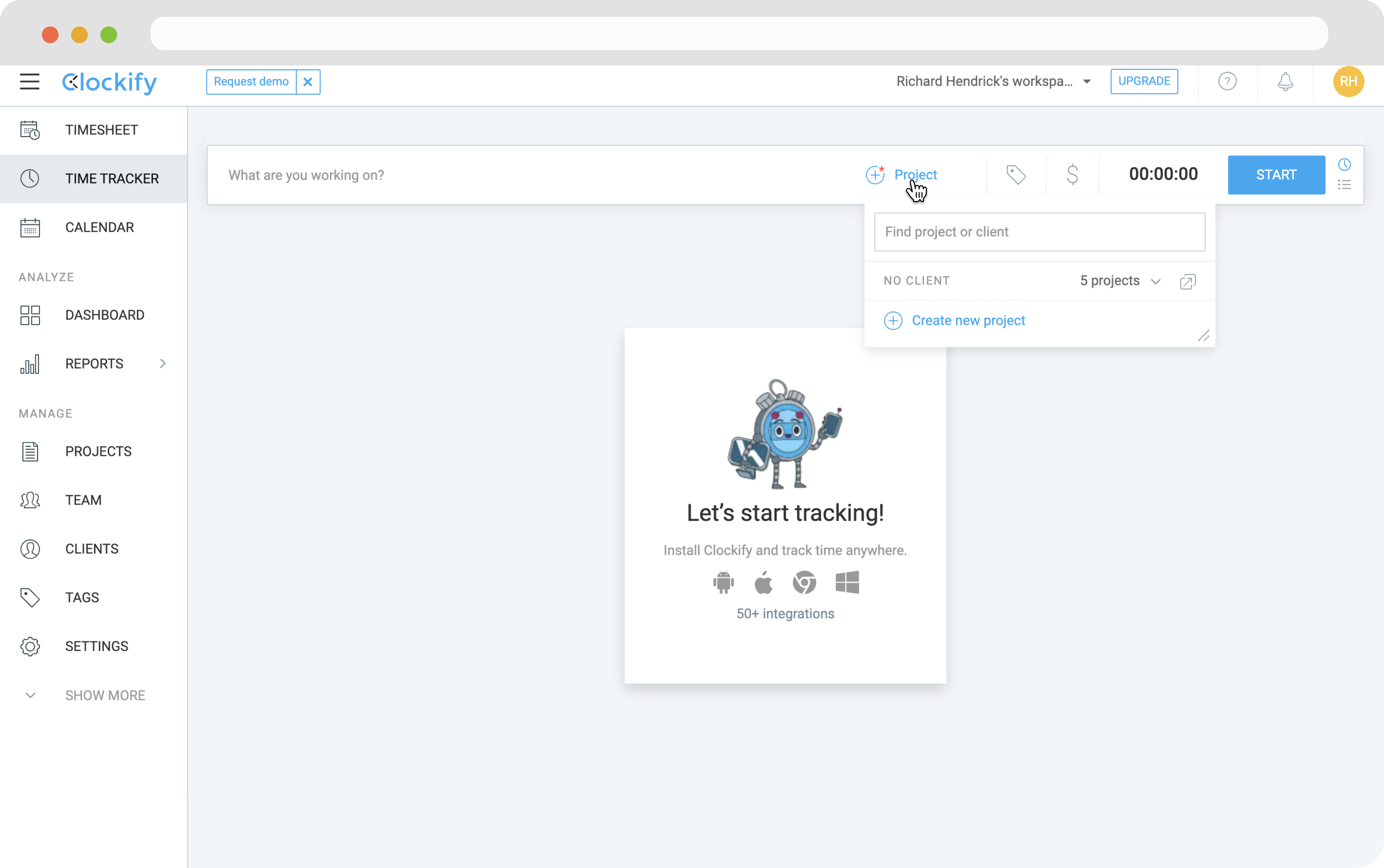This screenshot has height=868, width=1384.
Task: Click the Request demo button
Action: [x=251, y=82]
